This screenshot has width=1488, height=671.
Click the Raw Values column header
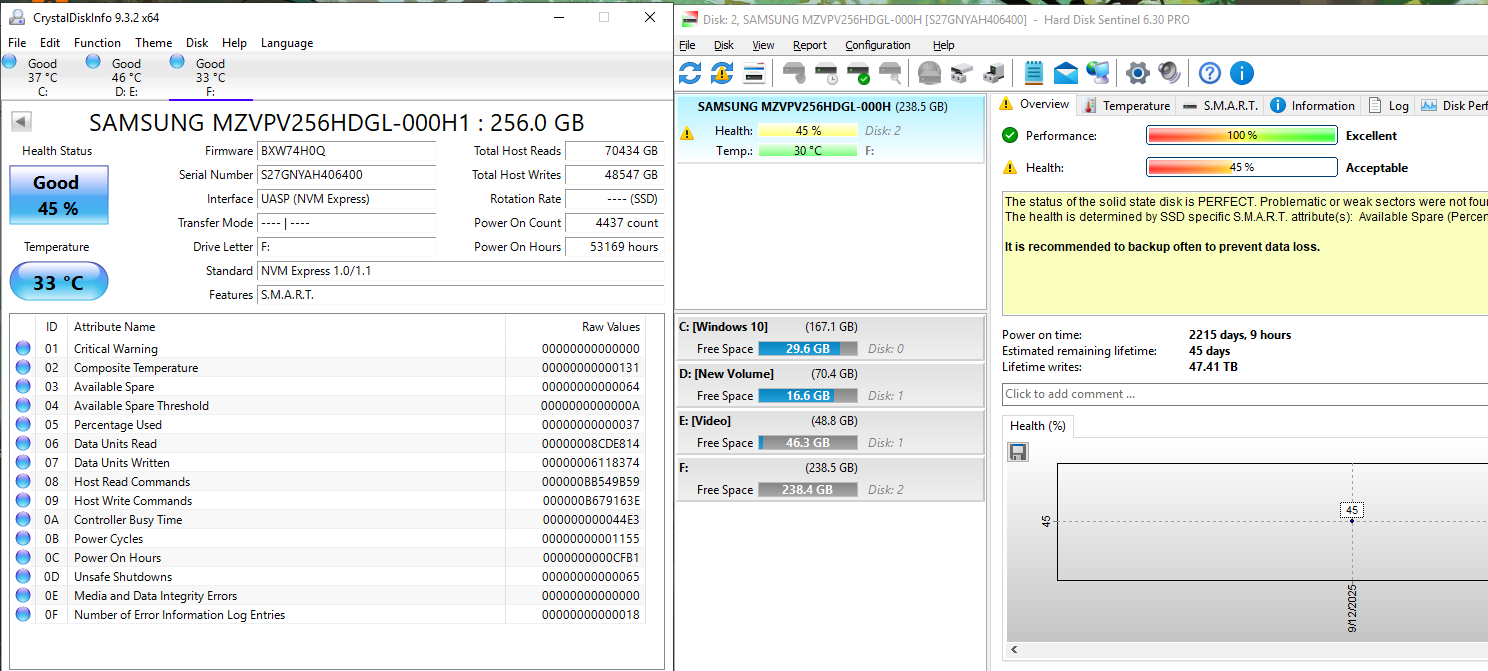pyautogui.click(x=575, y=327)
